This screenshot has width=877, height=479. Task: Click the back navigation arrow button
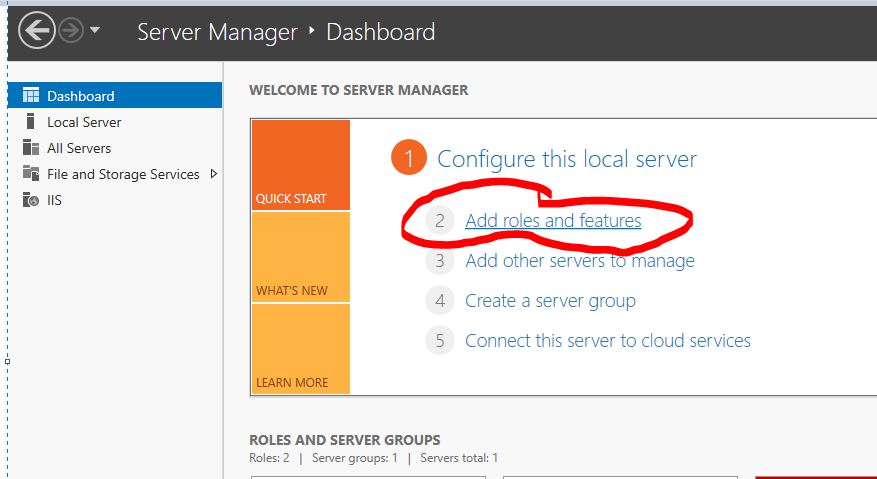click(x=37, y=31)
